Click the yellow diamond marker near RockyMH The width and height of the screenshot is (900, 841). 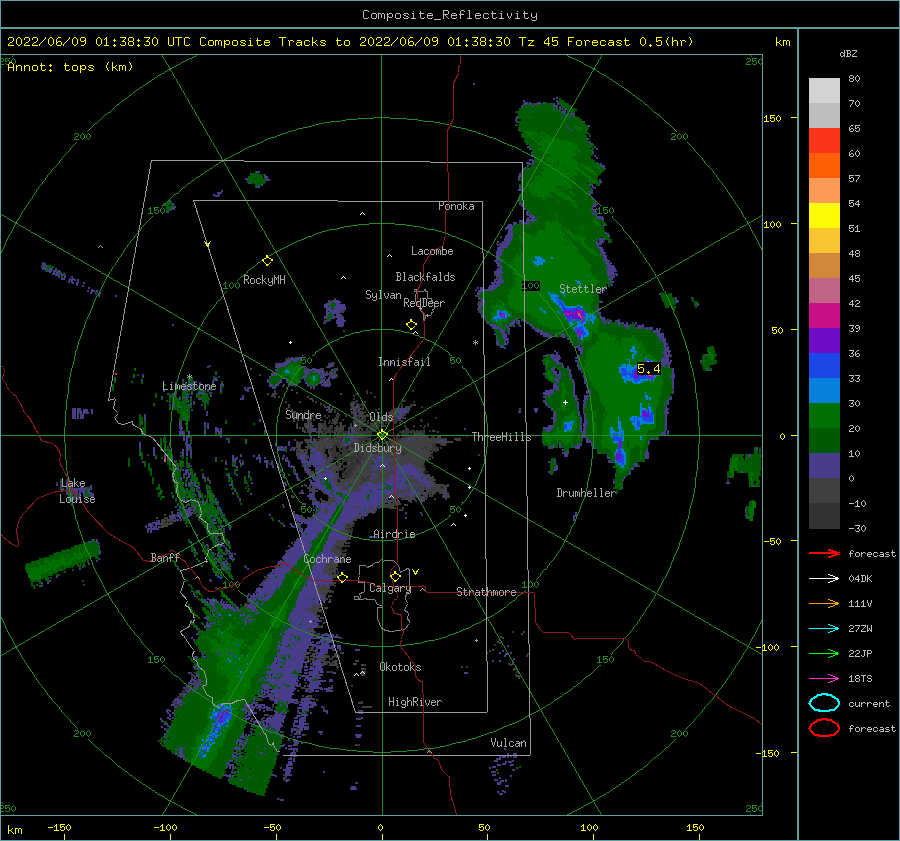pyautogui.click(x=267, y=261)
